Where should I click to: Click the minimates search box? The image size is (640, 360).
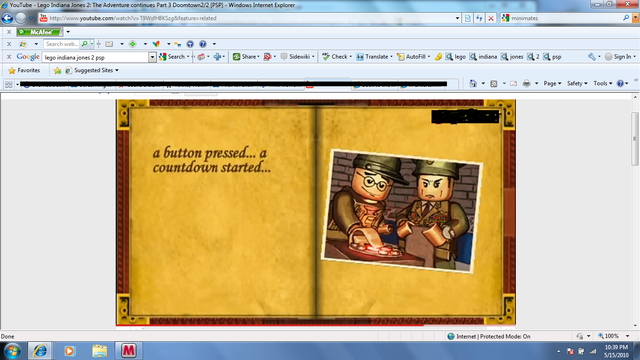pyautogui.click(x=565, y=18)
